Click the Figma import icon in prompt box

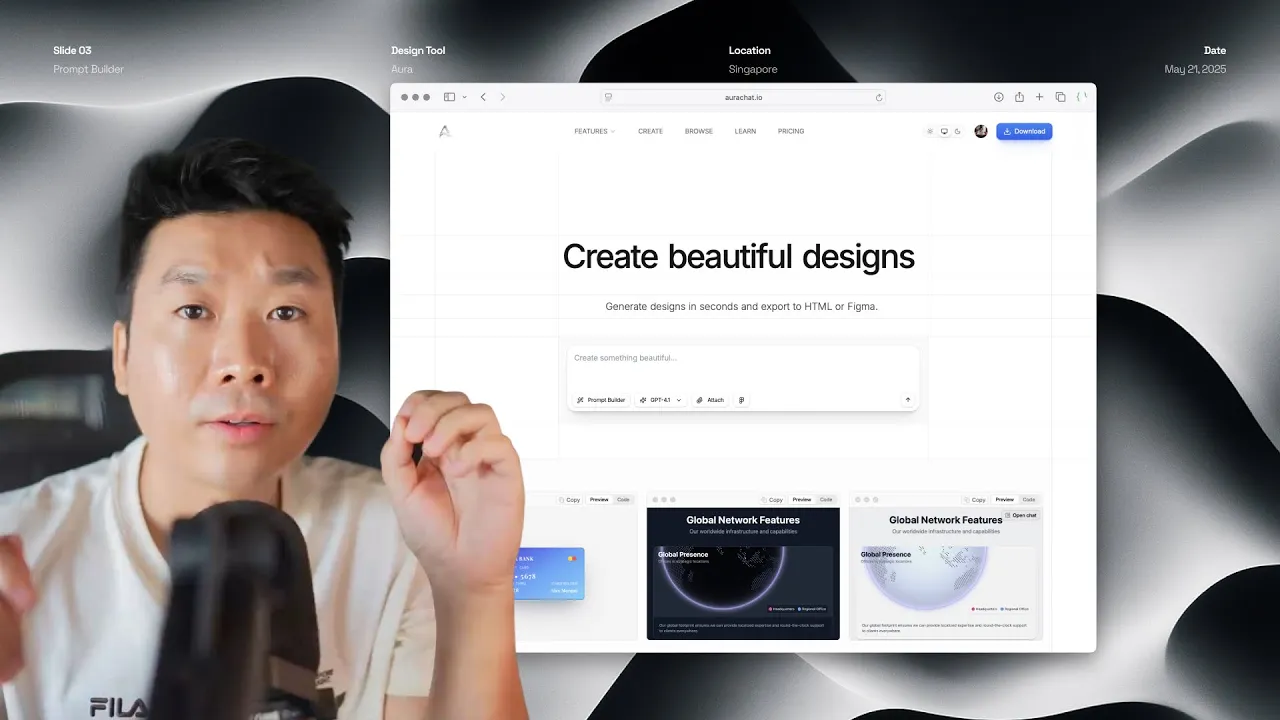[741, 400]
